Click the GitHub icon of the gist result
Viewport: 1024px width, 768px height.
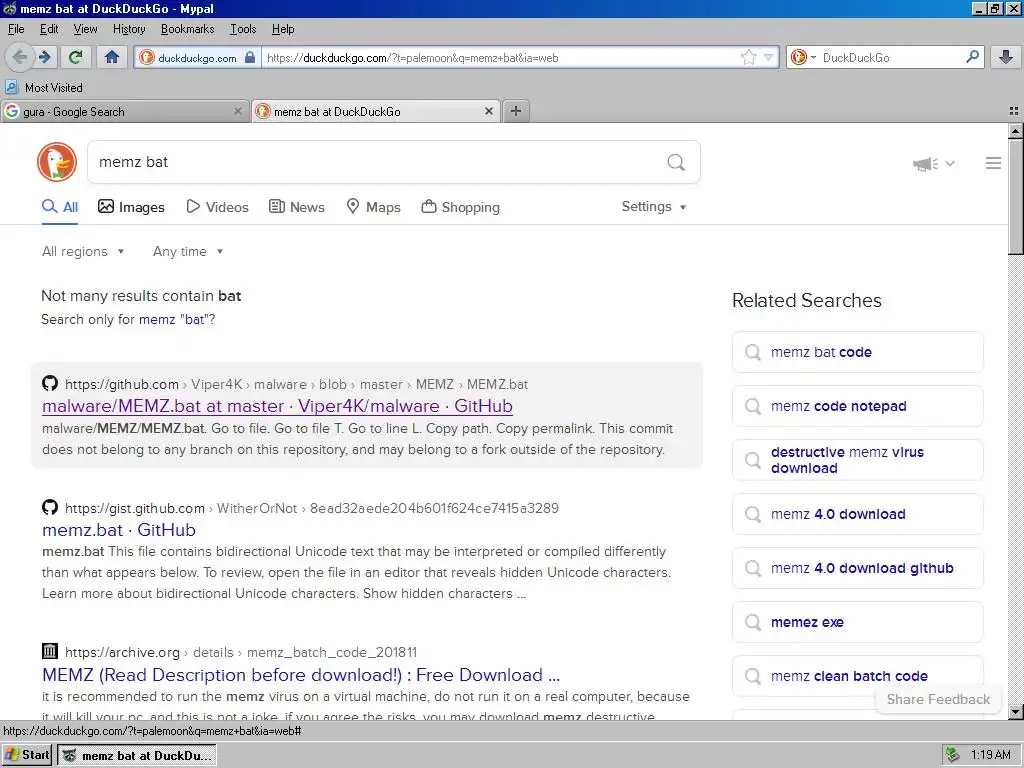[50, 507]
